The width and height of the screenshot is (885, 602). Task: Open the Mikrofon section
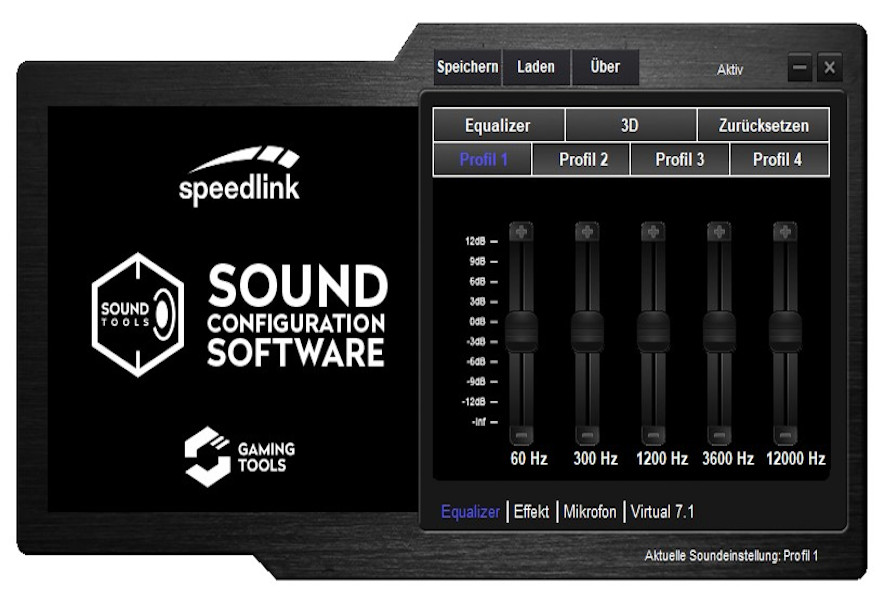point(590,512)
